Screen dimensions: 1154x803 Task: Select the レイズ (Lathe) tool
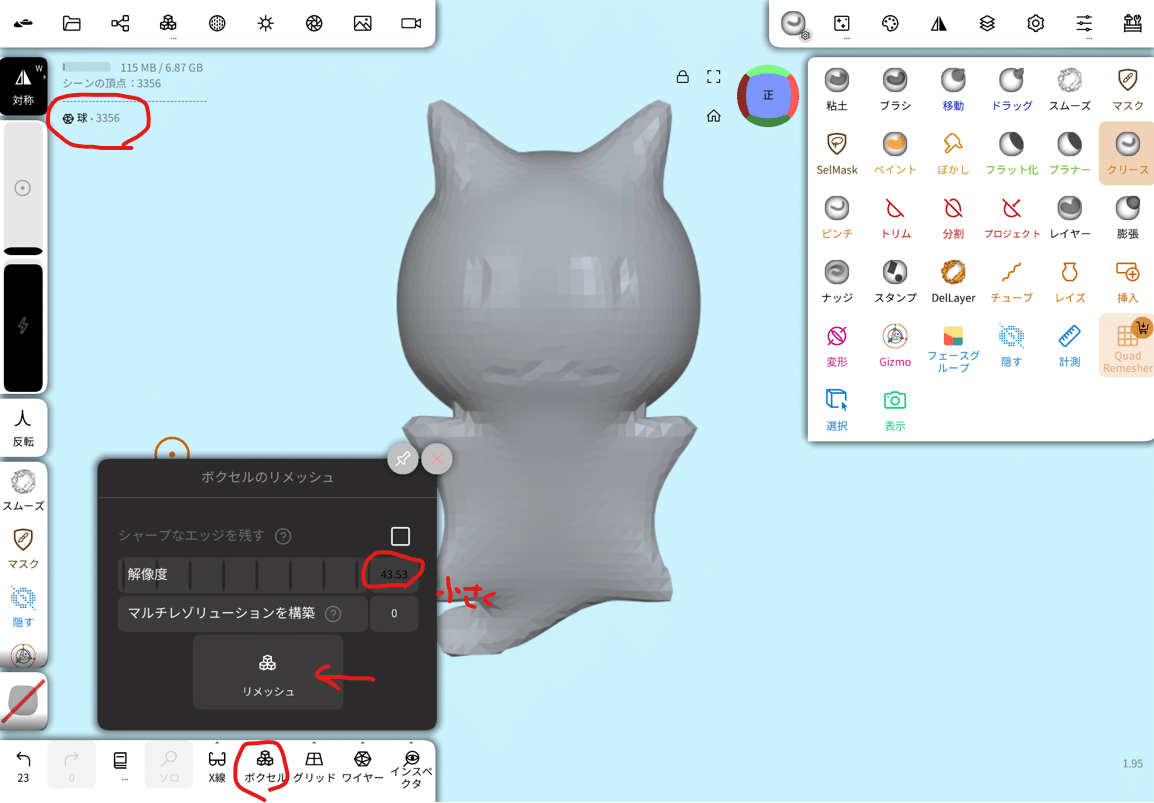[1069, 282]
